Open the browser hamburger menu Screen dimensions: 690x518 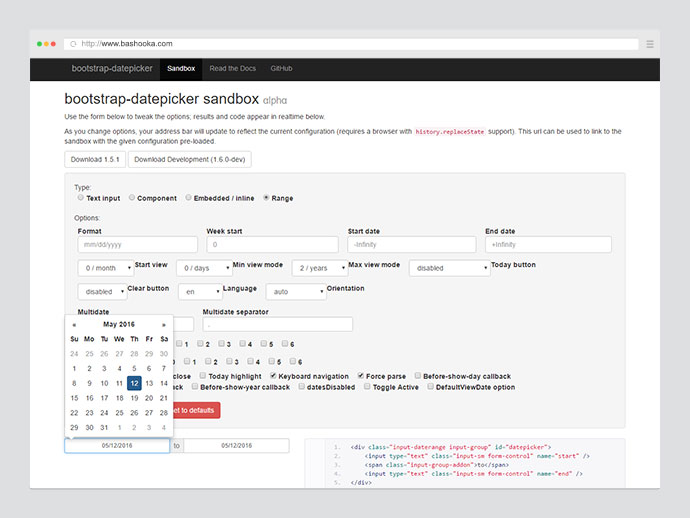(x=650, y=44)
